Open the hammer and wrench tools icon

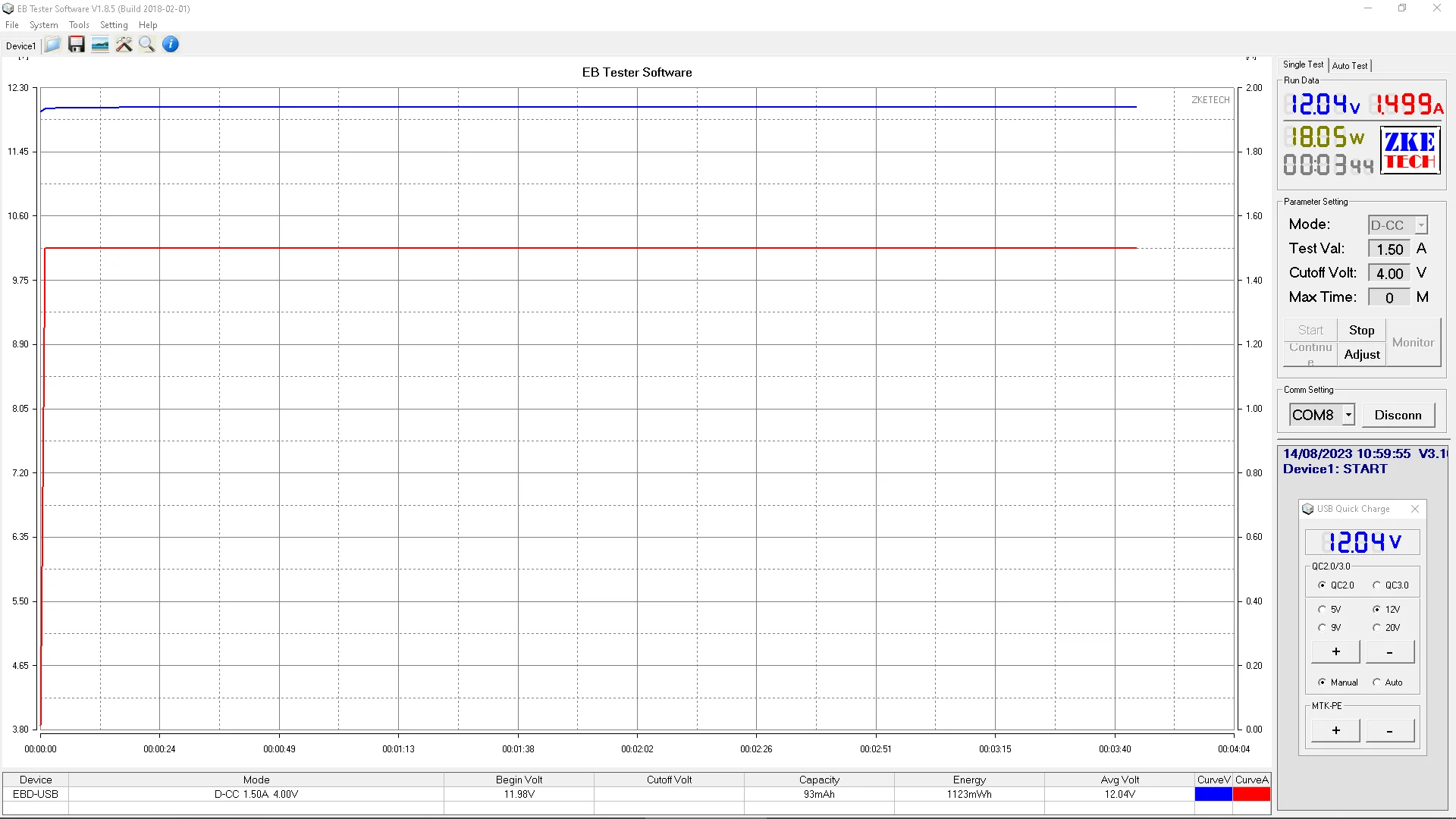[124, 45]
